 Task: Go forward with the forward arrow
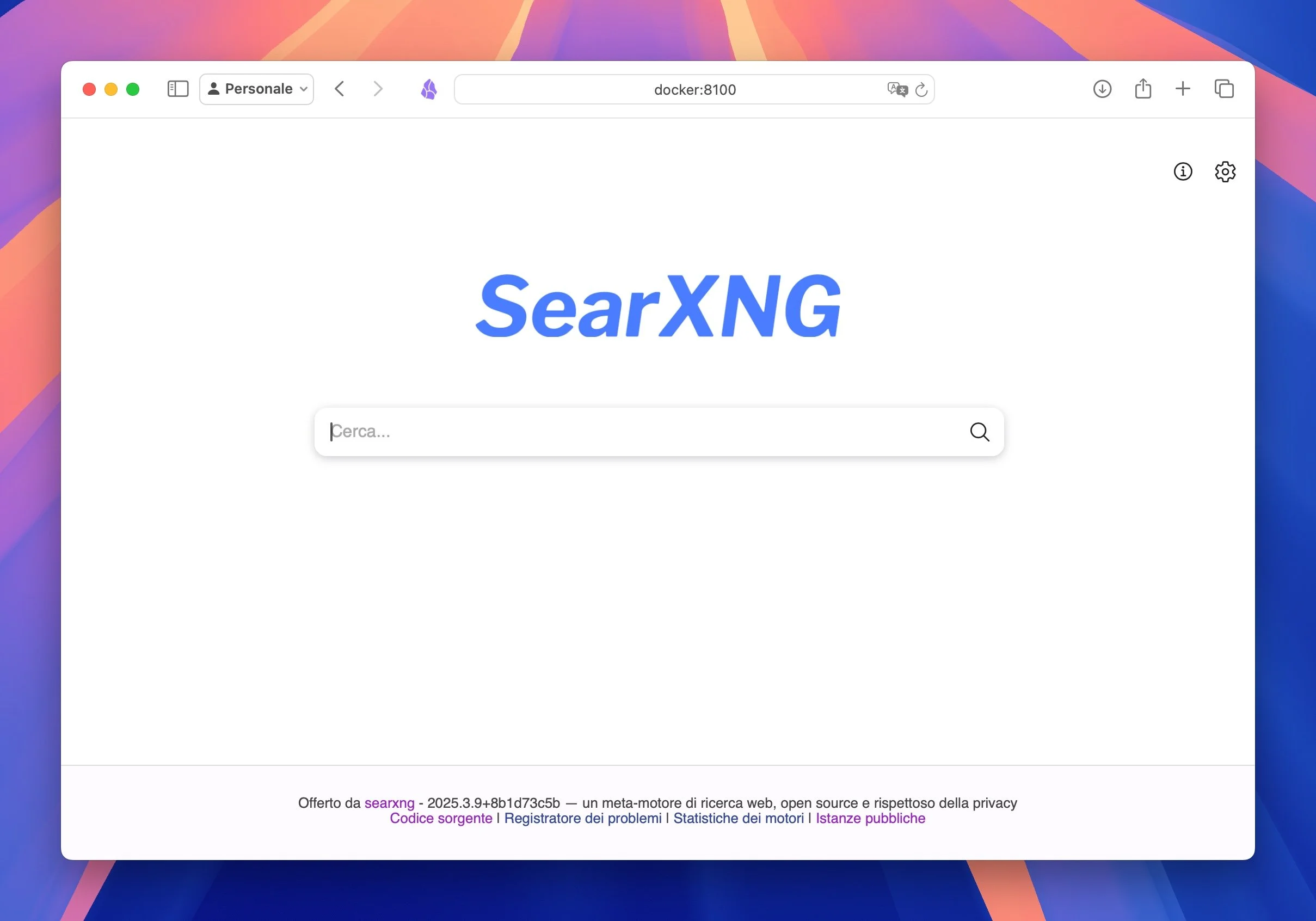(x=377, y=89)
